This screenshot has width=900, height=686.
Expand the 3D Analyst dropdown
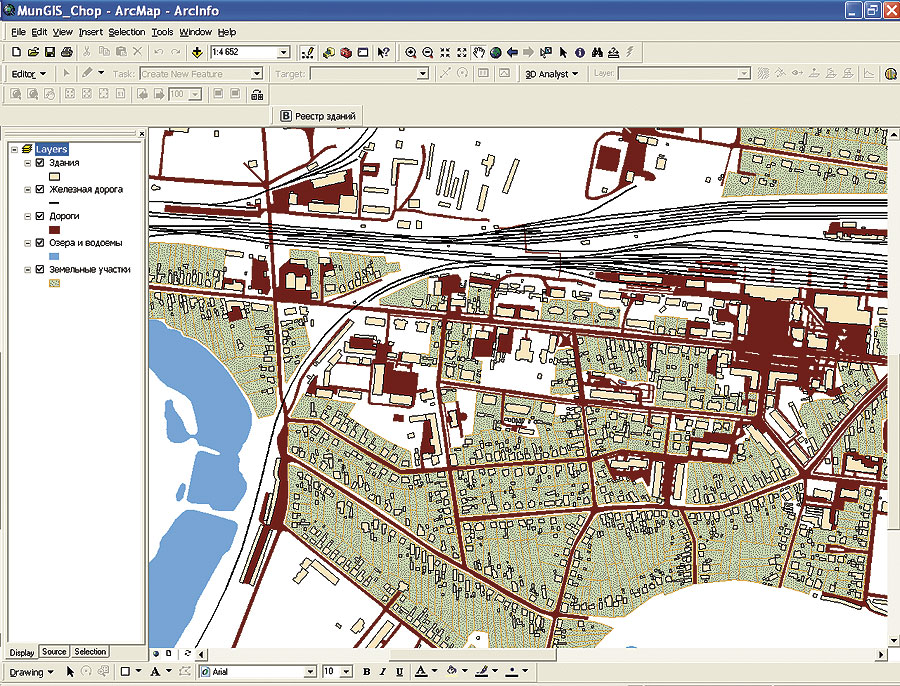552,74
